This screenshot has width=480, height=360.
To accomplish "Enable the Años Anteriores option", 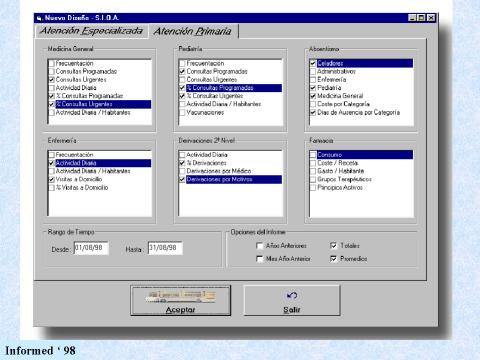I will pos(259,246).
